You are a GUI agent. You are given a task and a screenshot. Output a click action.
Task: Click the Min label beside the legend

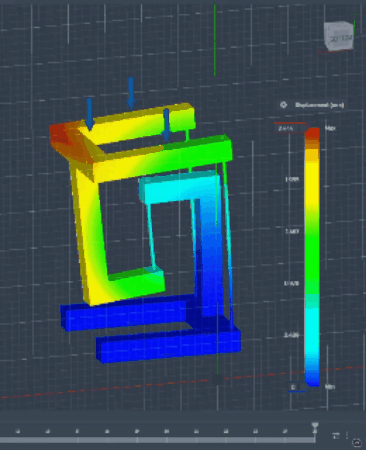(x=330, y=387)
